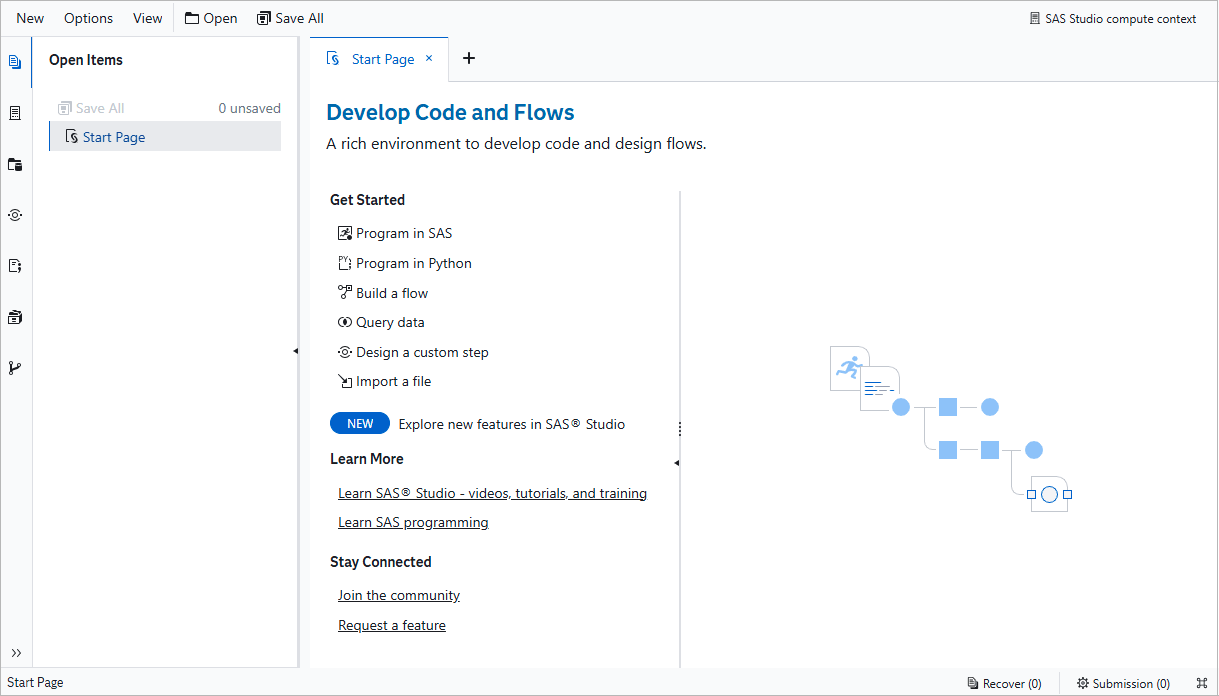Close the Start Page tab
The width and height of the screenshot is (1219, 696).
(429, 58)
